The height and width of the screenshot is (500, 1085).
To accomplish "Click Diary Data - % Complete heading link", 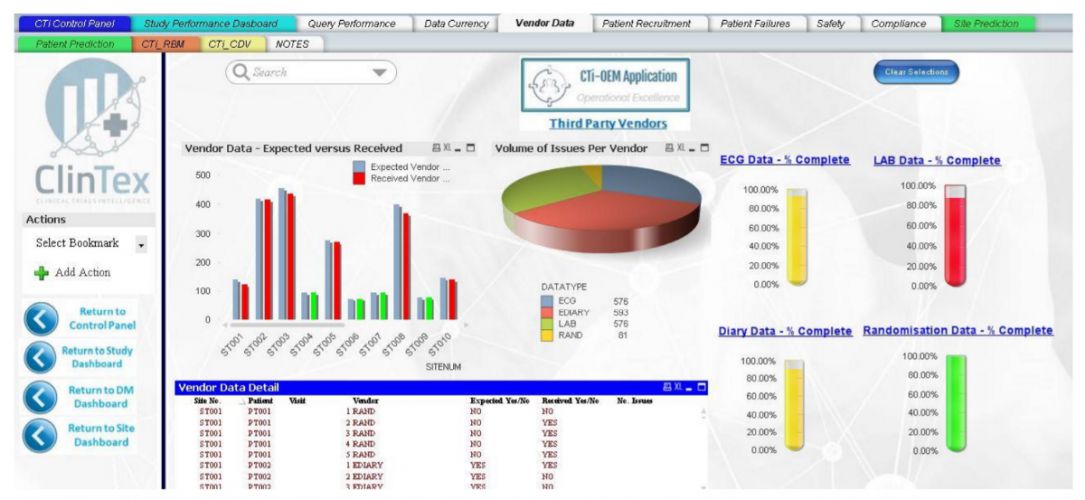I will tap(785, 331).
